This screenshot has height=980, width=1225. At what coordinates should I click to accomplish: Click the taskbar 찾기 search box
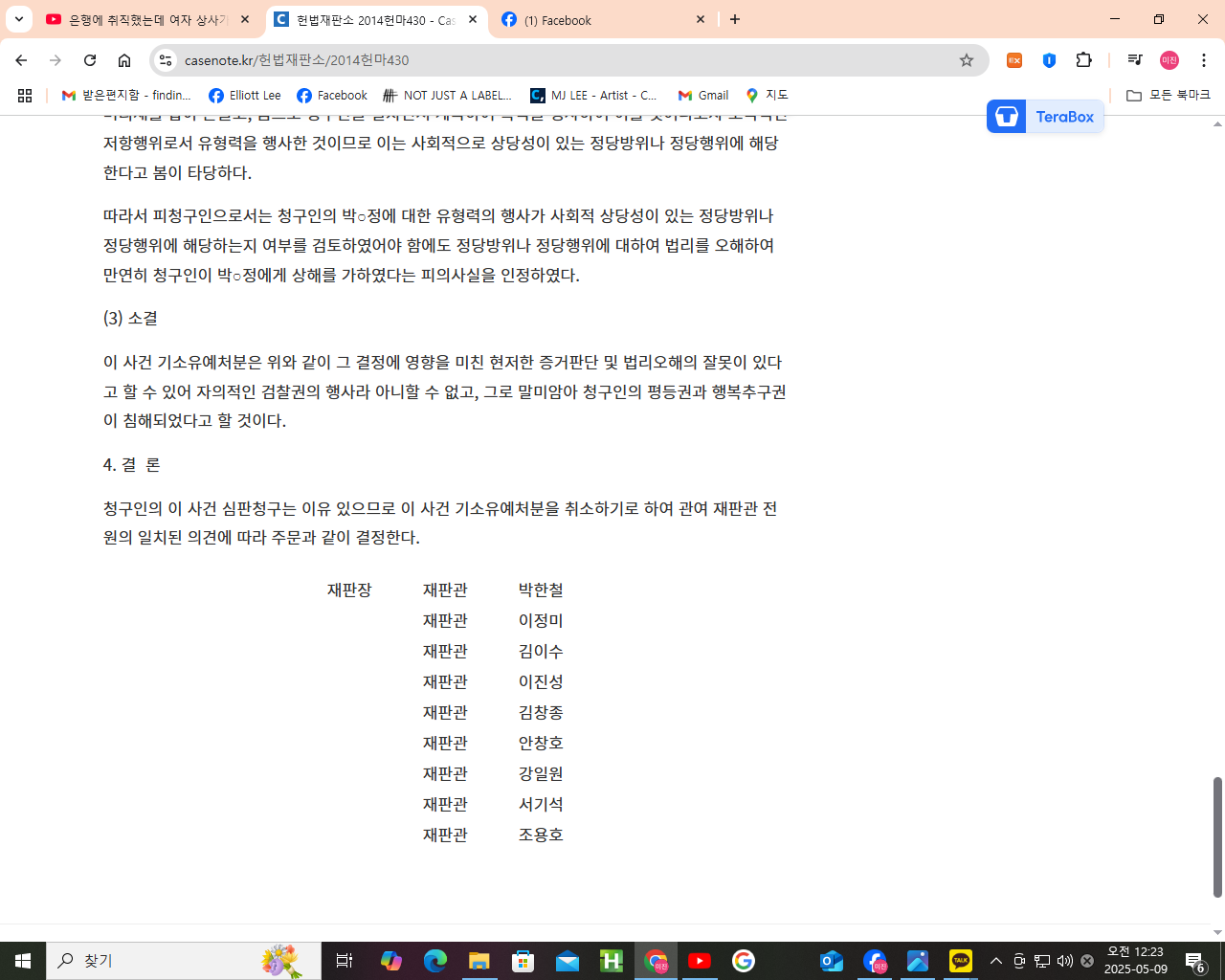click(x=184, y=961)
